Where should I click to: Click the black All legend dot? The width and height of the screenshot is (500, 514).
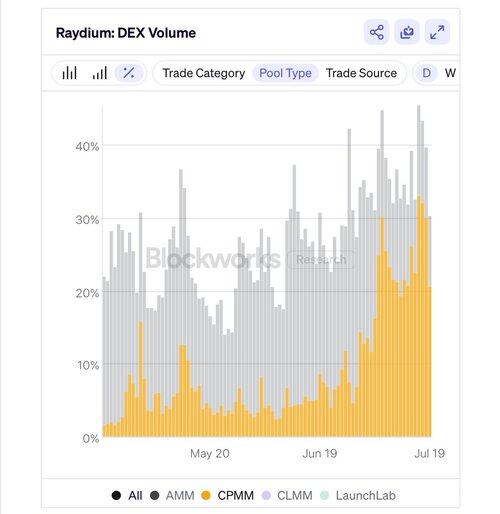[x=116, y=495]
